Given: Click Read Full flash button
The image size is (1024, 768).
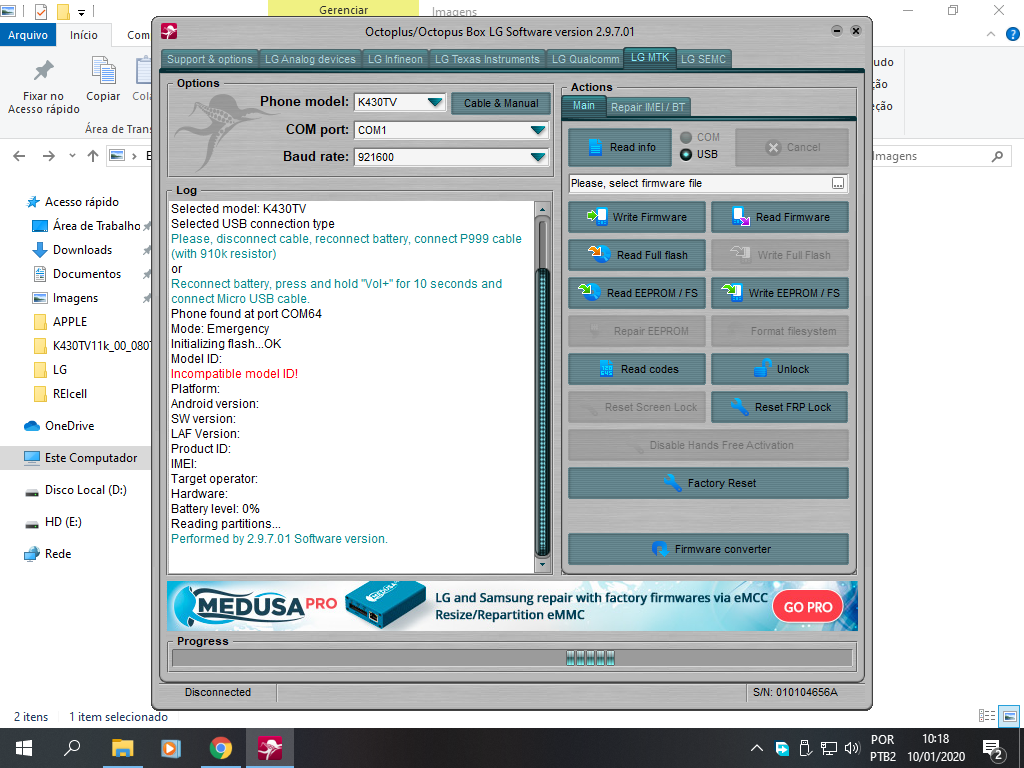Looking at the screenshot, I should (x=637, y=255).
